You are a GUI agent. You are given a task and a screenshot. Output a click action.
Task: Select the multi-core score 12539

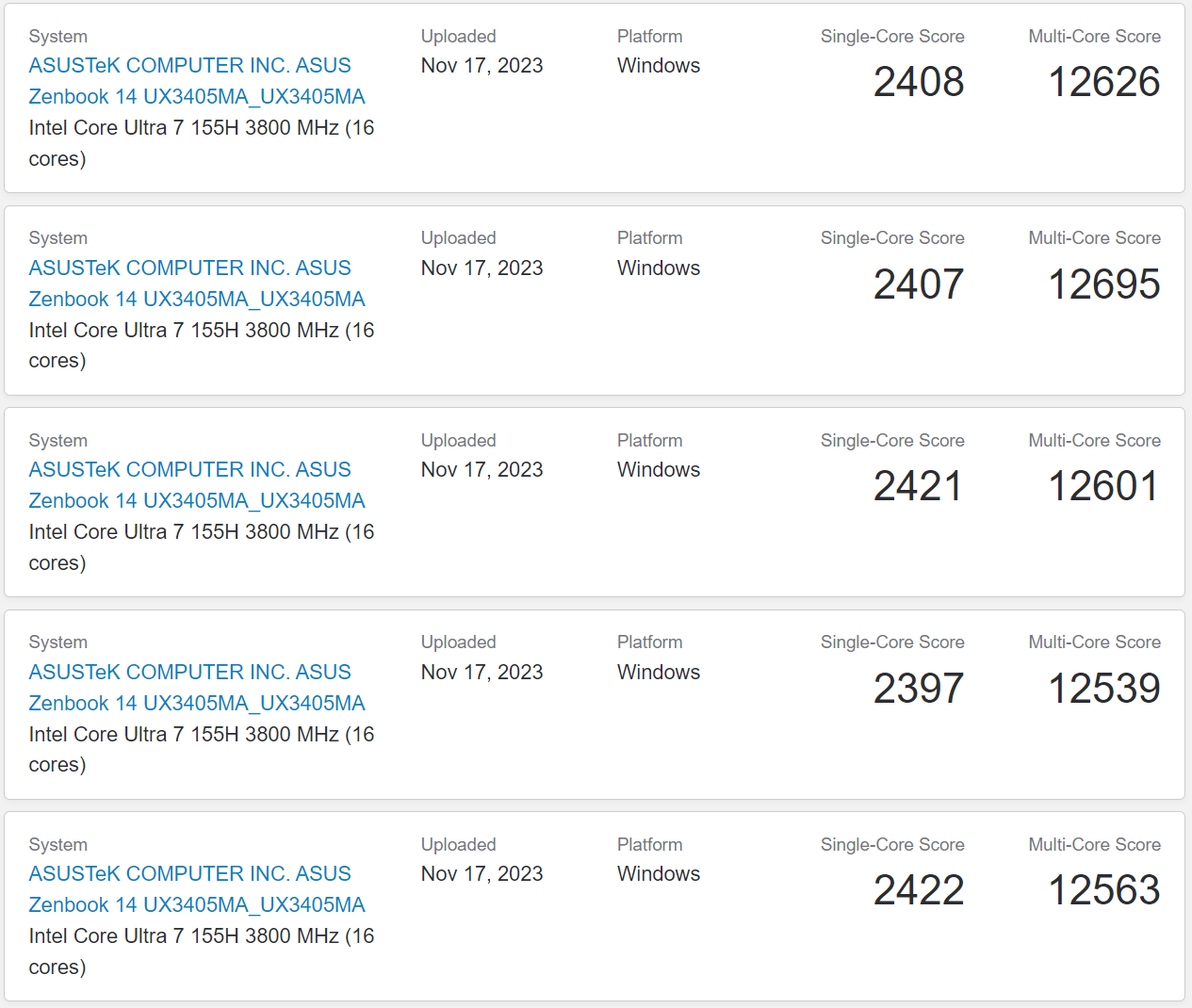1103,689
